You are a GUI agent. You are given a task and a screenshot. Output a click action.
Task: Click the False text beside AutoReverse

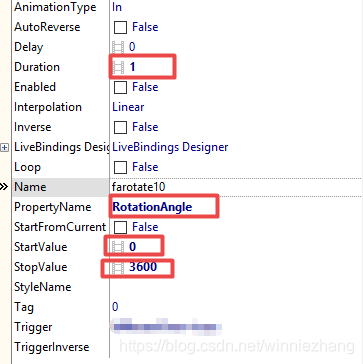point(145,27)
